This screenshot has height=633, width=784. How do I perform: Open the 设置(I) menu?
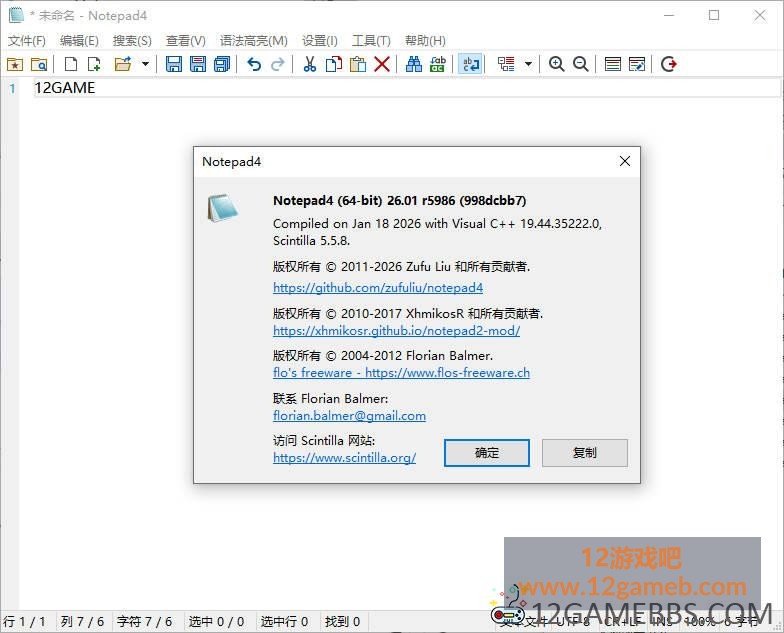320,40
